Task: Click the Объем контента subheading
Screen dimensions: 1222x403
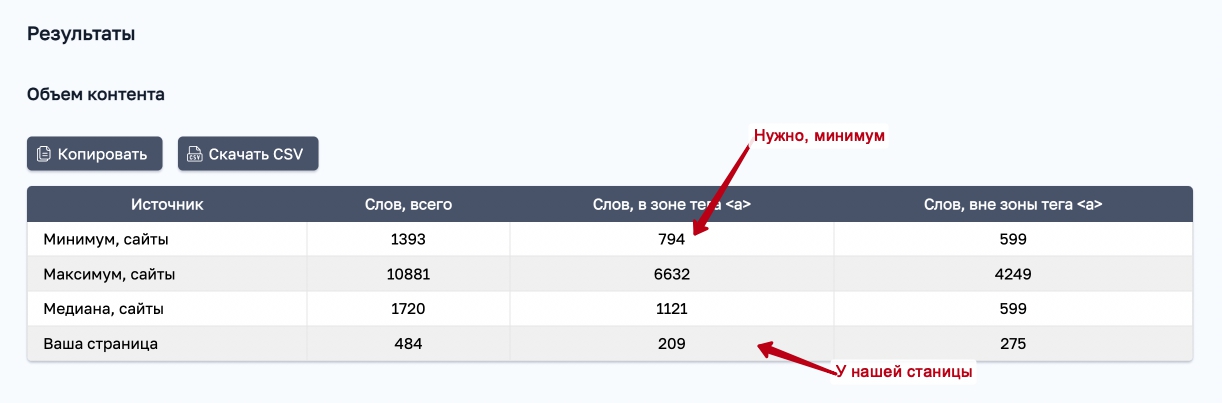Action: tap(96, 95)
